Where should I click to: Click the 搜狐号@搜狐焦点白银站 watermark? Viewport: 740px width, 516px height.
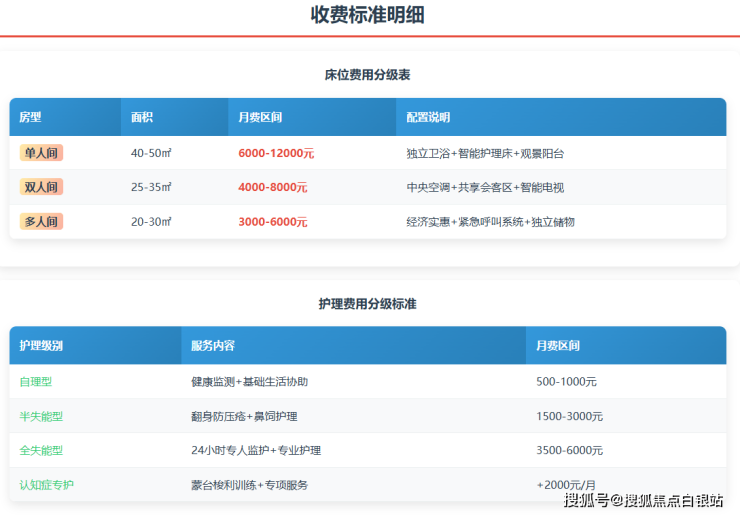point(643,500)
